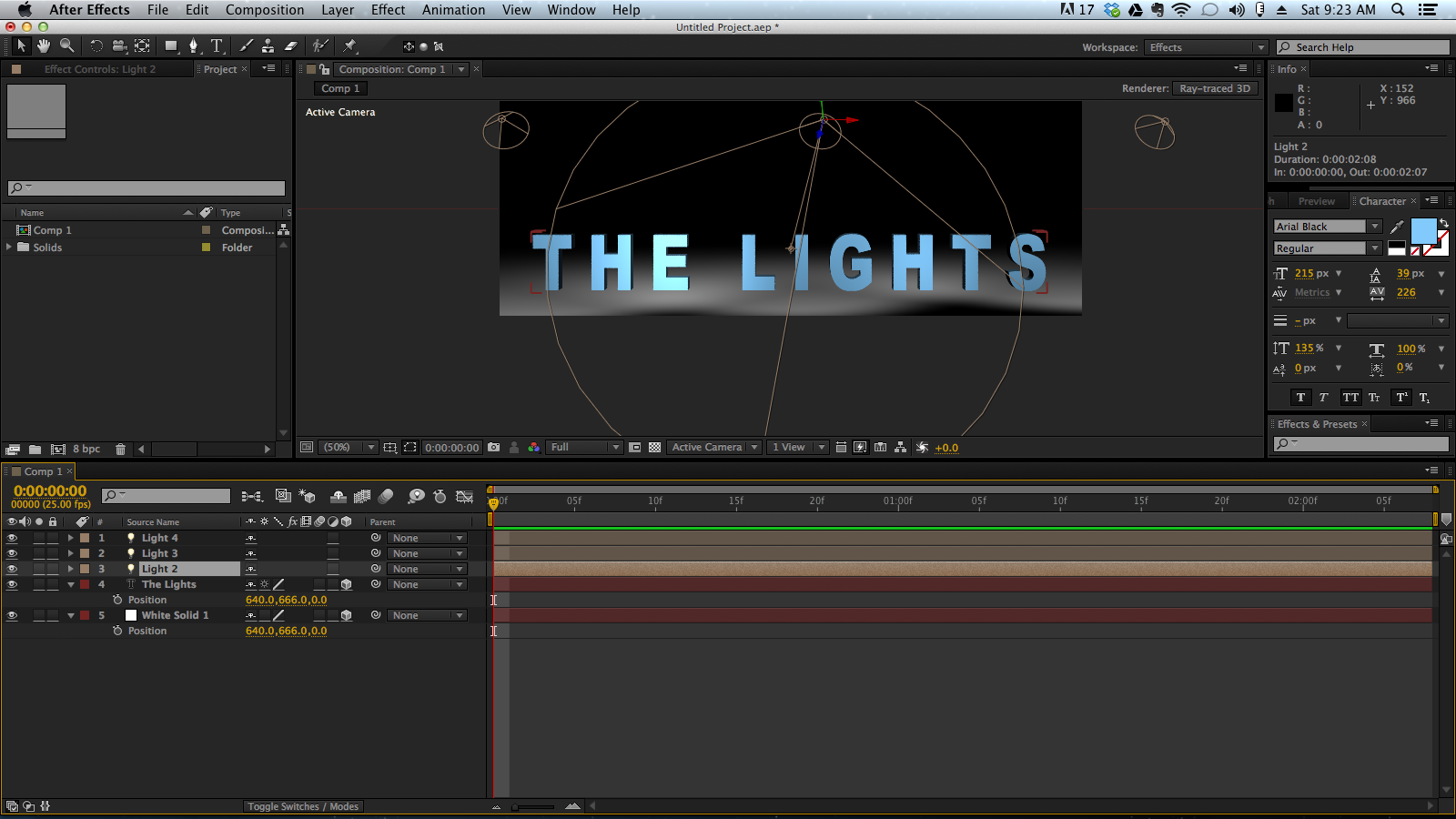Click the Toggle Switches / Modes button

click(x=302, y=805)
